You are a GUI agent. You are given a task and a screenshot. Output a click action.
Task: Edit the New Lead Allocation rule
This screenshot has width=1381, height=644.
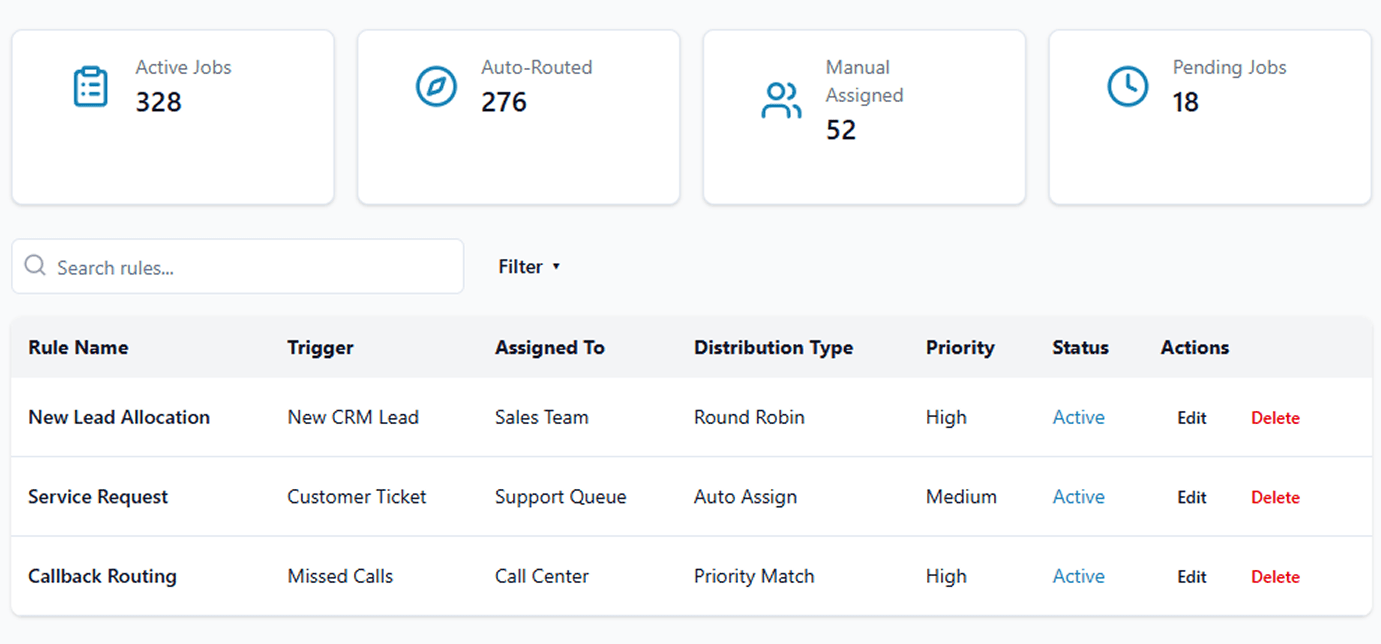pyautogui.click(x=1192, y=418)
